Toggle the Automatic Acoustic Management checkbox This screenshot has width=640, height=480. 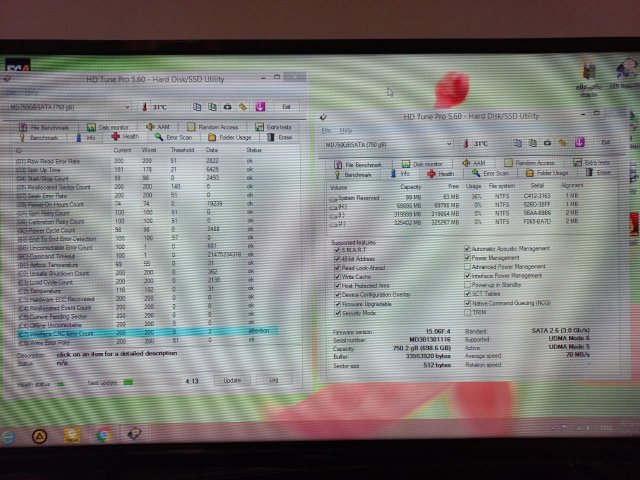(467, 248)
